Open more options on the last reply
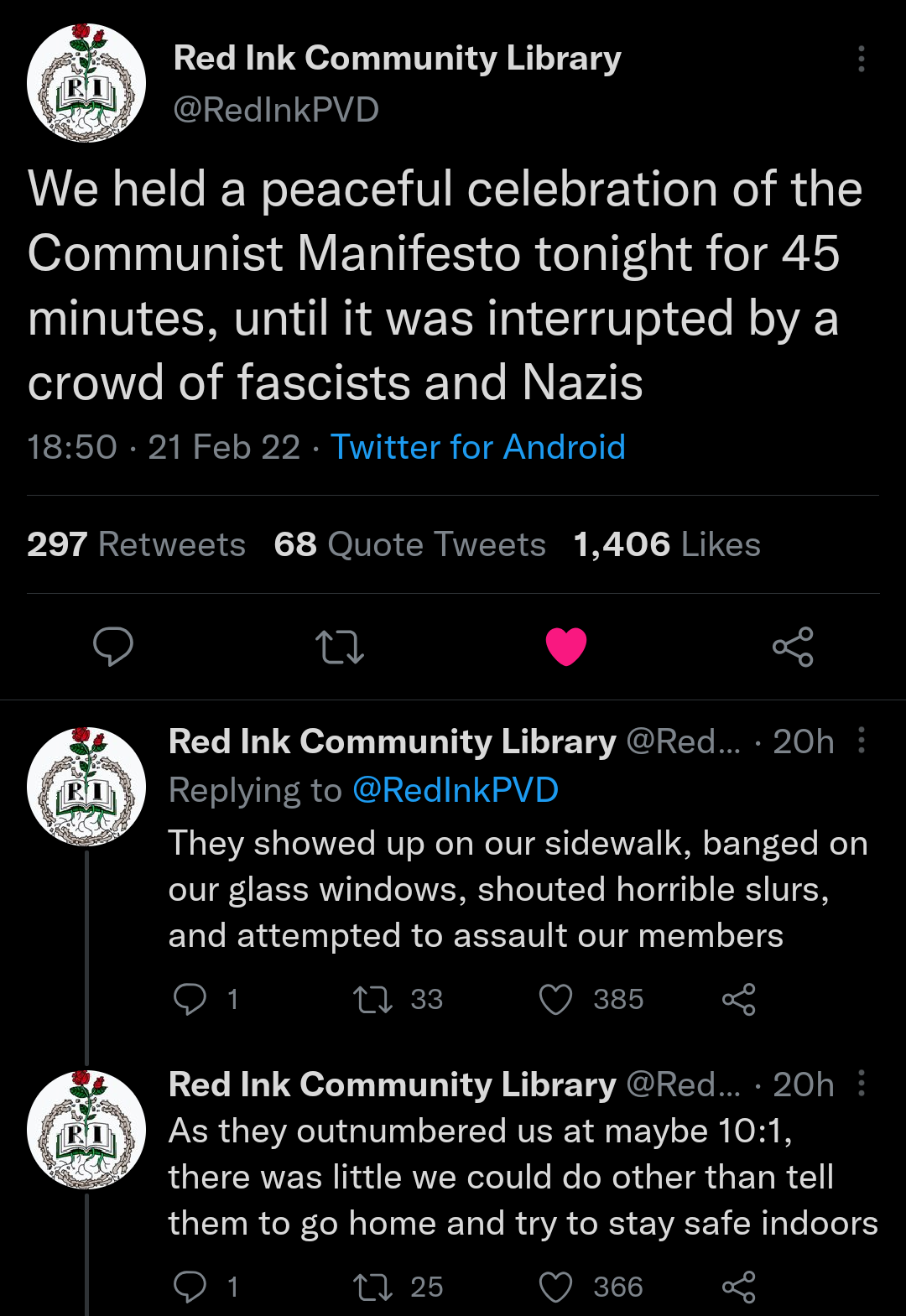The width and height of the screenshot is (906, 1316). (861, 1085)
